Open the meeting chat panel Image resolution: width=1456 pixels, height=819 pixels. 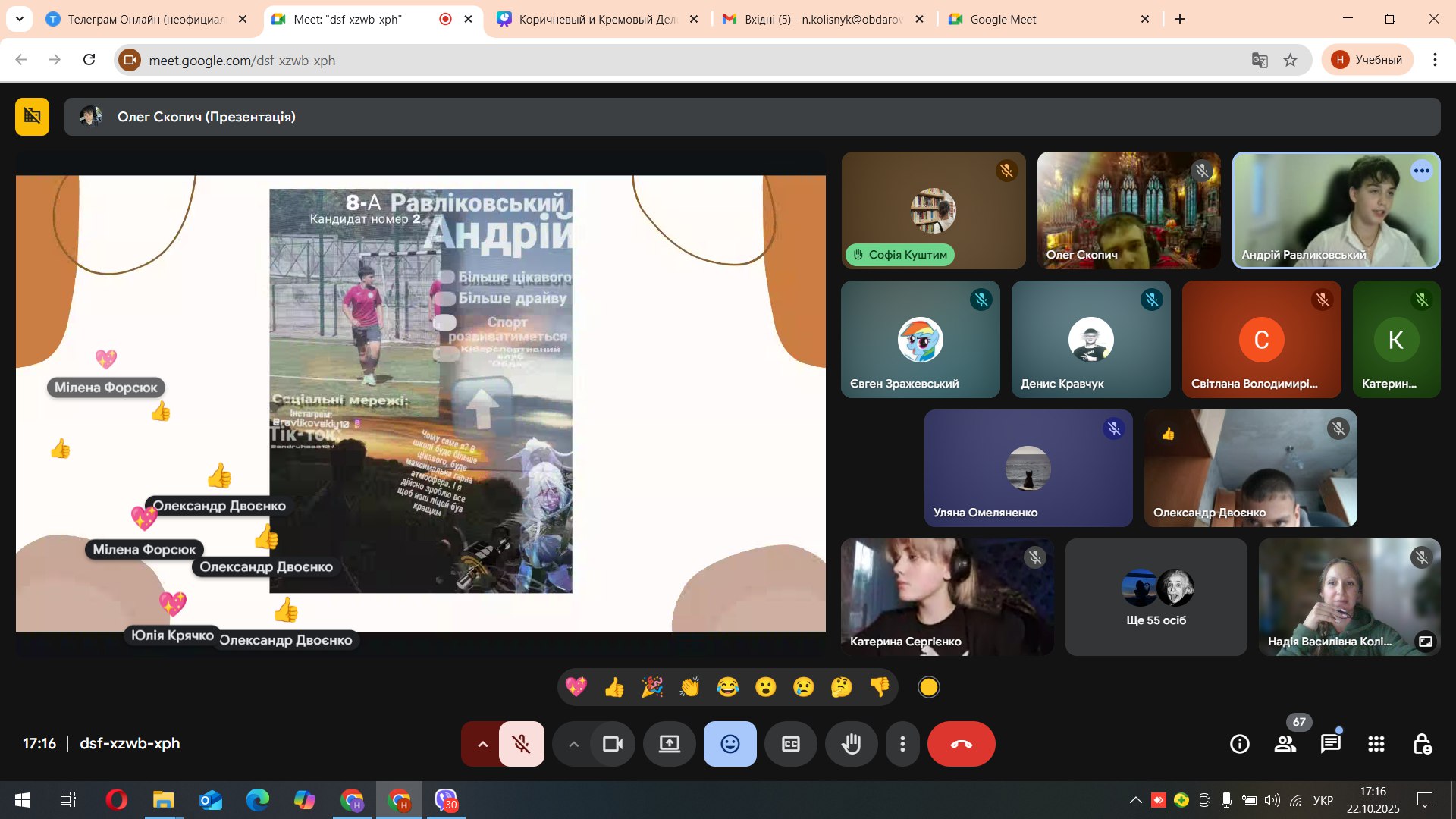1331,744
